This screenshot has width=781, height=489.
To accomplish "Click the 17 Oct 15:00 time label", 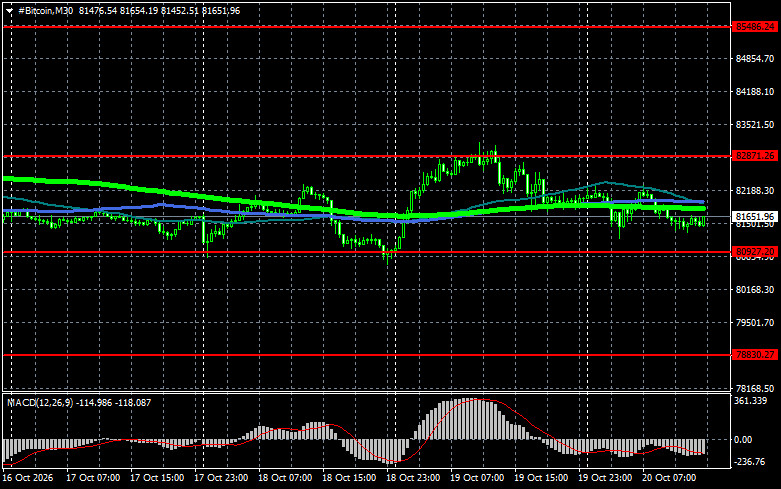I will (x=157, y=478).
